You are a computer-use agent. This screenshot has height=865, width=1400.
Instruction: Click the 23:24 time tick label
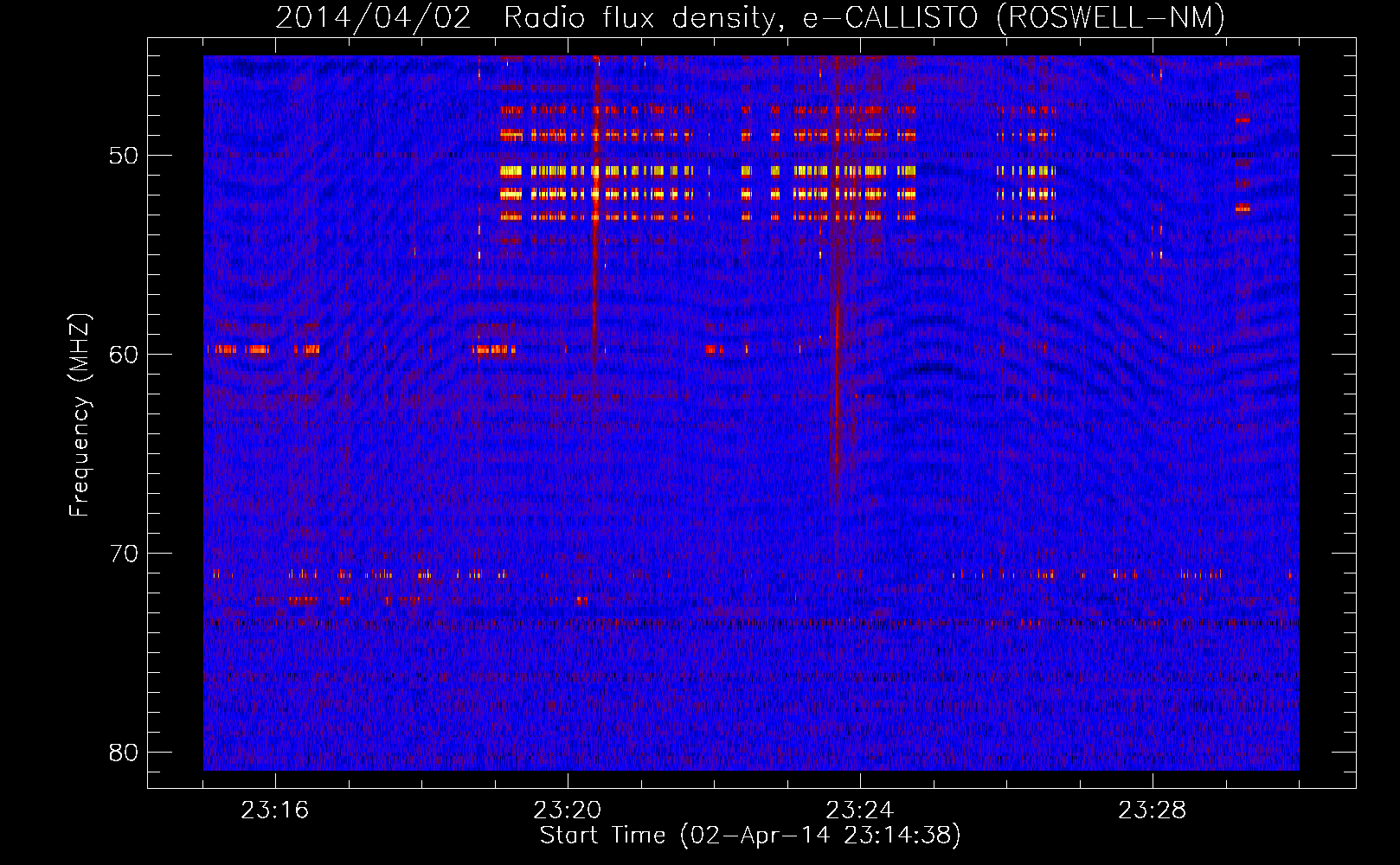(859, 811)
